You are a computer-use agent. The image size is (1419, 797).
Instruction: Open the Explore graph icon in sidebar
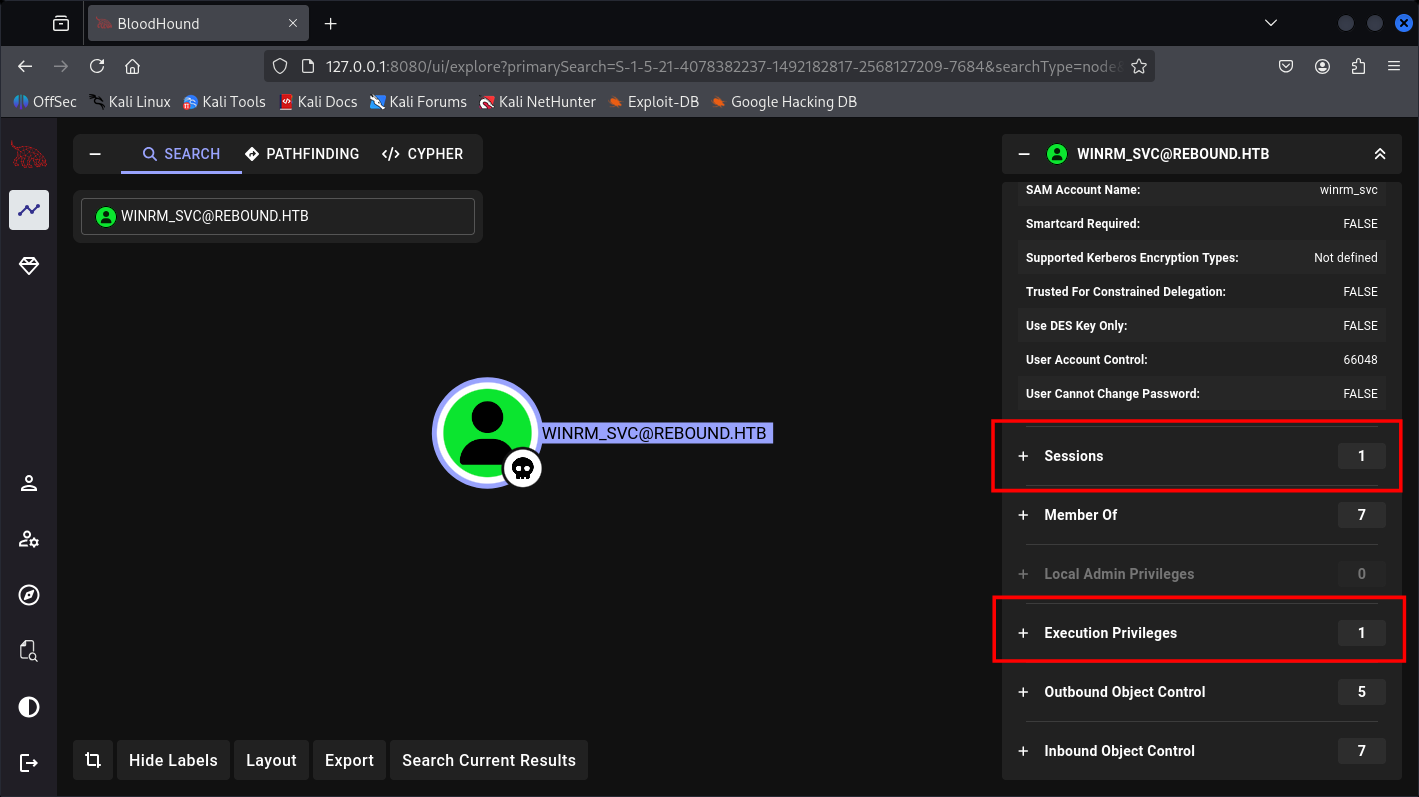click(x=29, y=210)
